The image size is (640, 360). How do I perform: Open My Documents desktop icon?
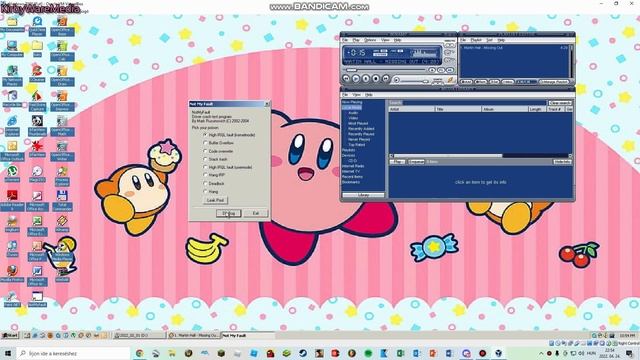tap(12, 24)
